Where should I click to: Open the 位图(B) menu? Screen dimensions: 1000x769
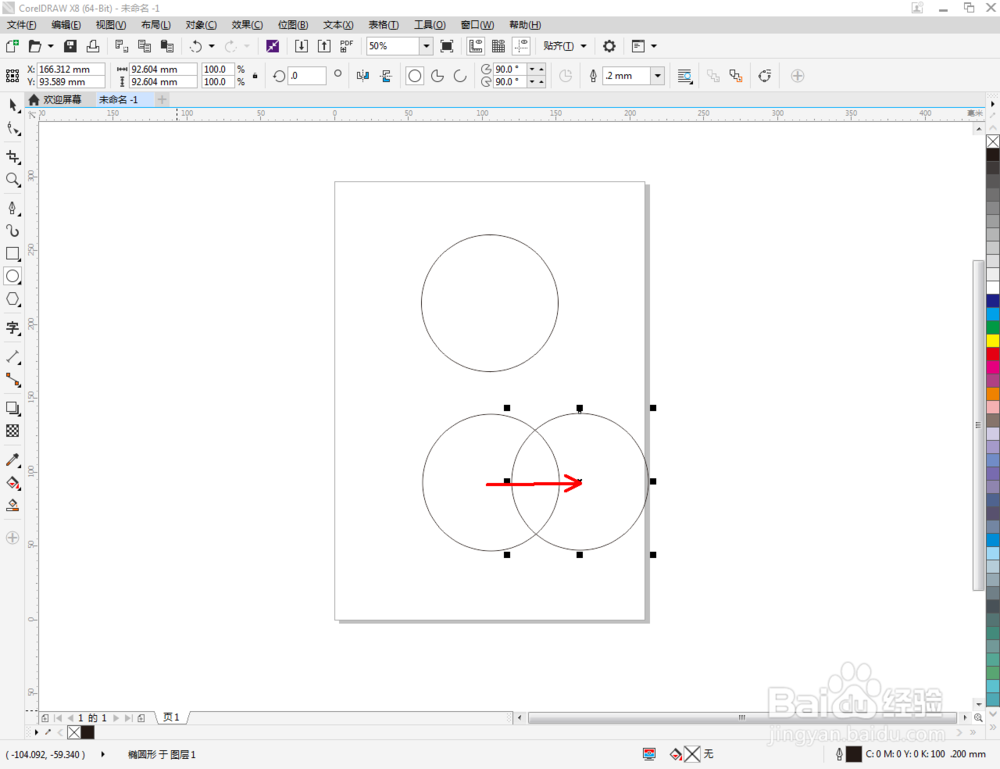293,25
